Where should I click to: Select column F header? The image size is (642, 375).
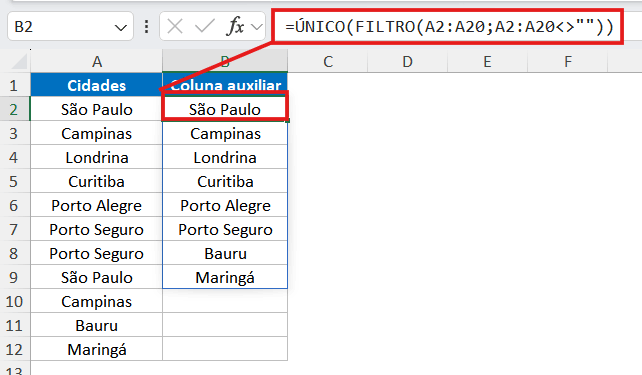[x=567, y=62]
